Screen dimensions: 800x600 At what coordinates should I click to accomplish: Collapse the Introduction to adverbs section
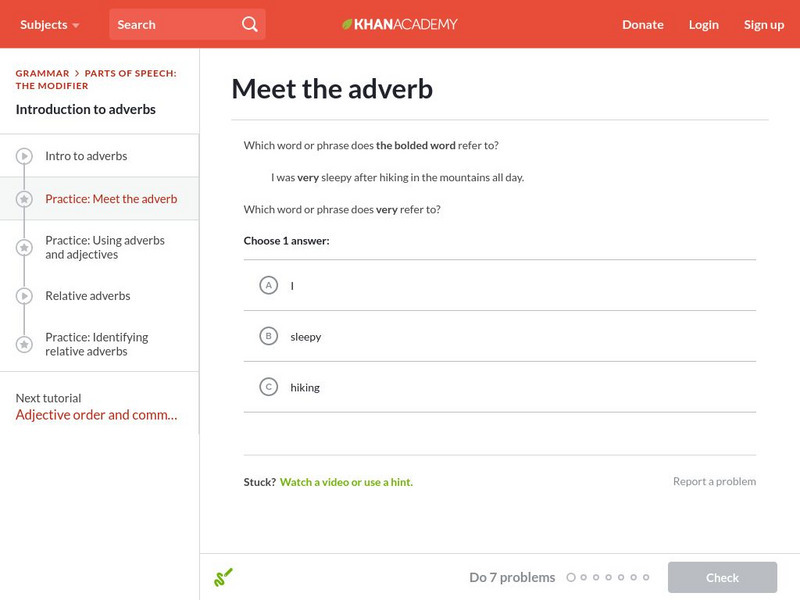[88, 109]
